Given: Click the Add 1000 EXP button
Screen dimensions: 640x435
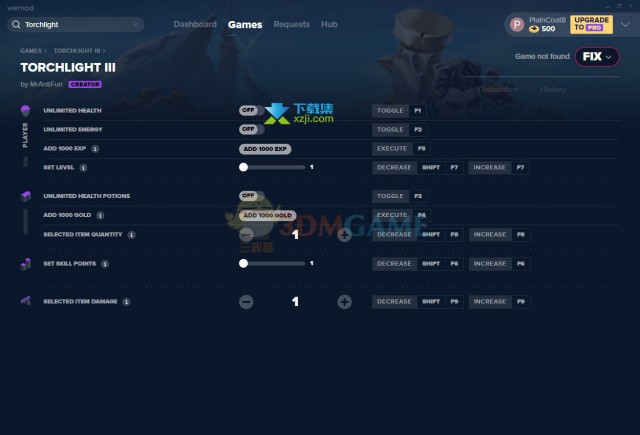Looking at the screenshot, I should coord(265,149).
